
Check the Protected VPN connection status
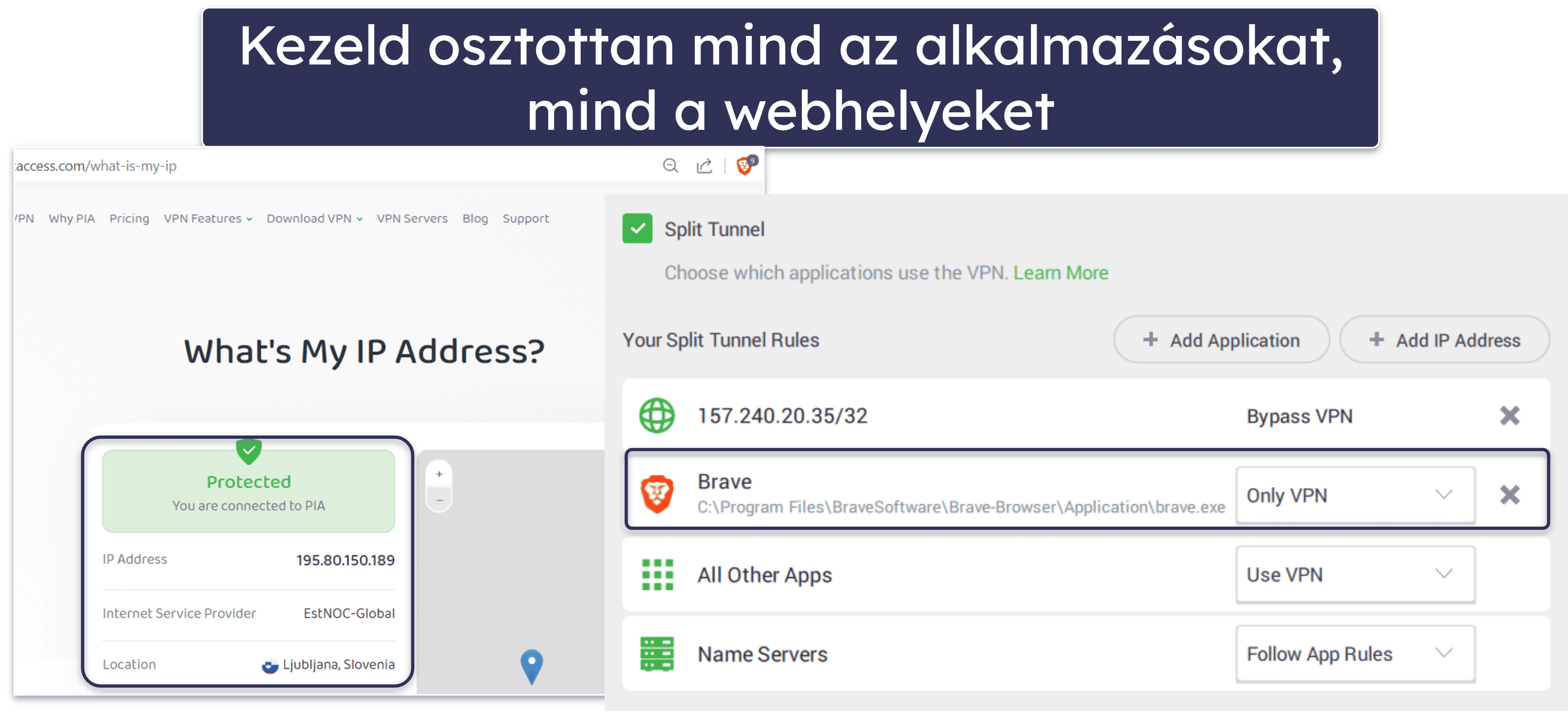coord(248,490)
